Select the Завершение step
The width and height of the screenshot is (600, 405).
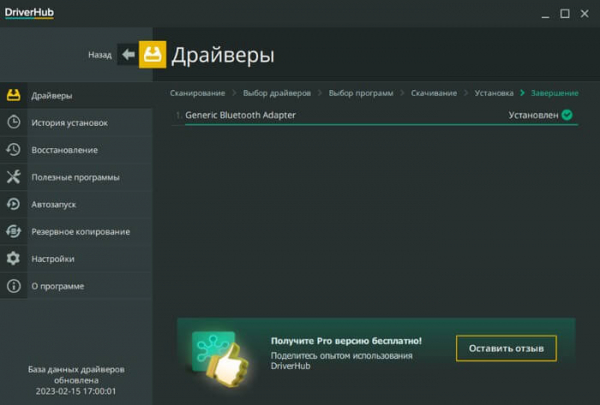coord(554,93)
